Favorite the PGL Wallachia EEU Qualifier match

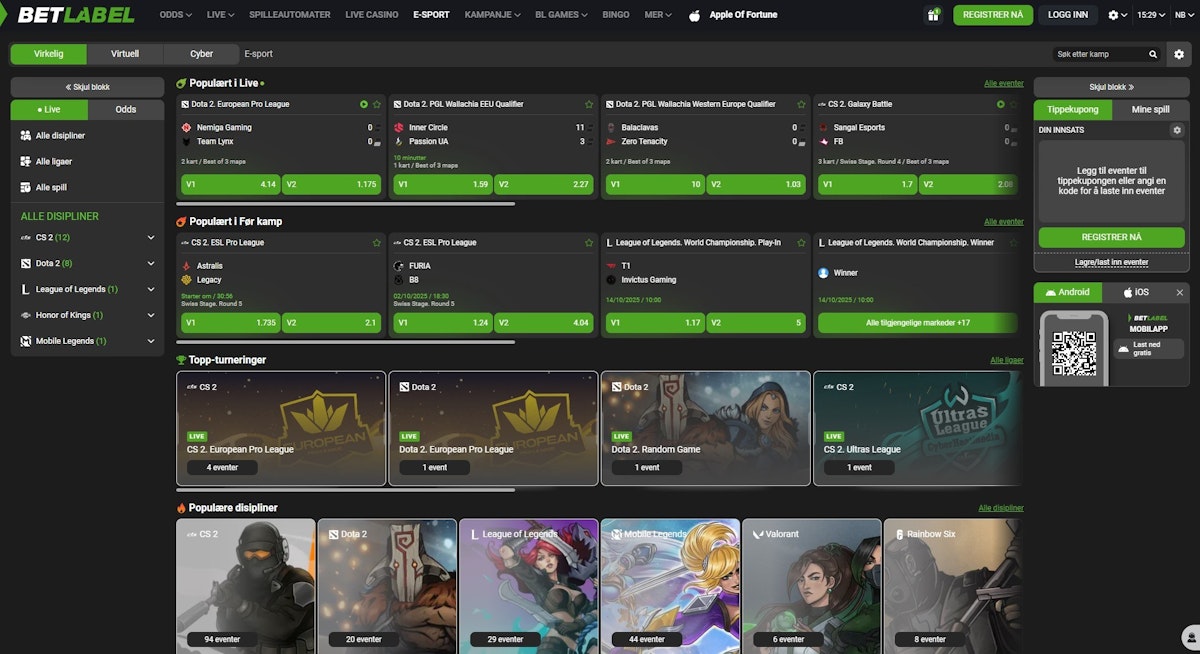point(589,104)
